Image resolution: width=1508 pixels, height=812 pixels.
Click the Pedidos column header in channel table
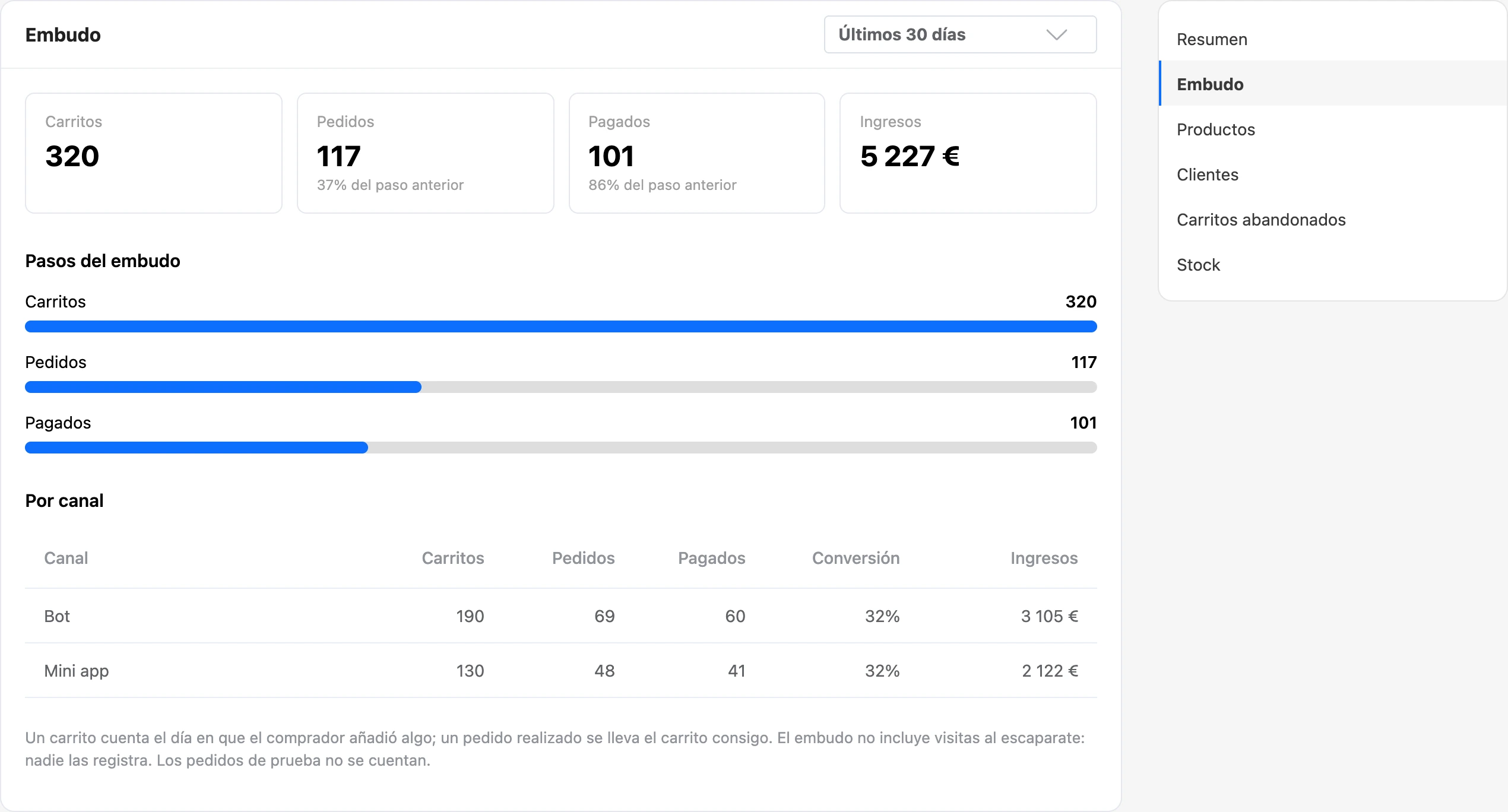pos(584,558)
